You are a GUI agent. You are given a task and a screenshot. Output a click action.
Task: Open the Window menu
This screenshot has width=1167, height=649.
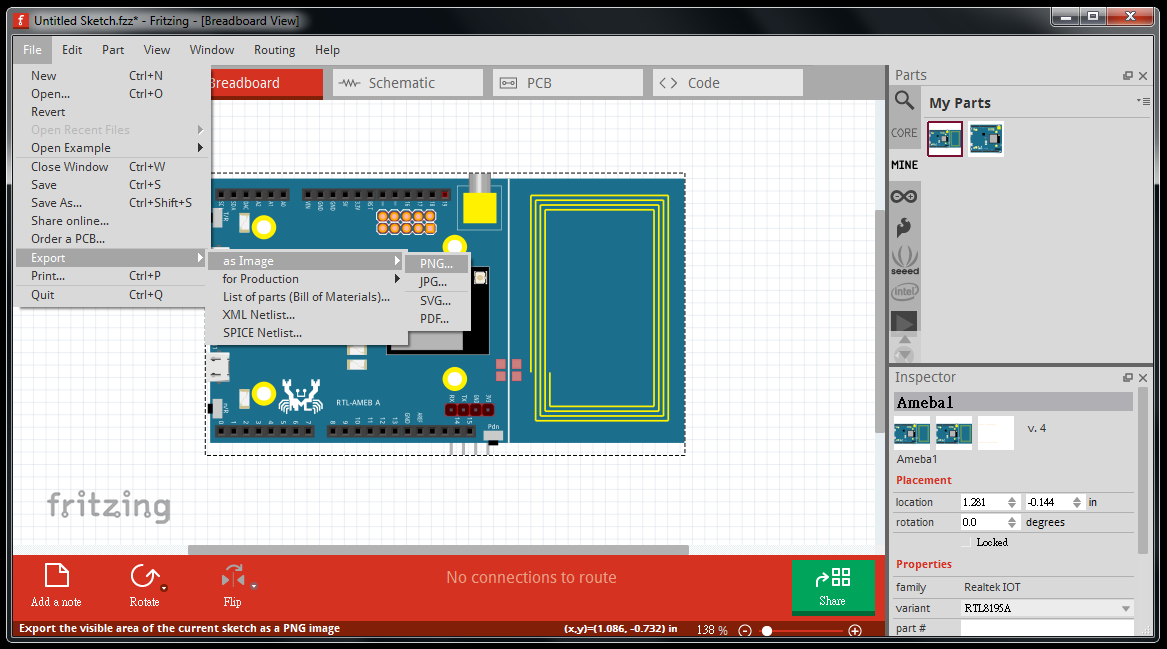pos(211,50)
